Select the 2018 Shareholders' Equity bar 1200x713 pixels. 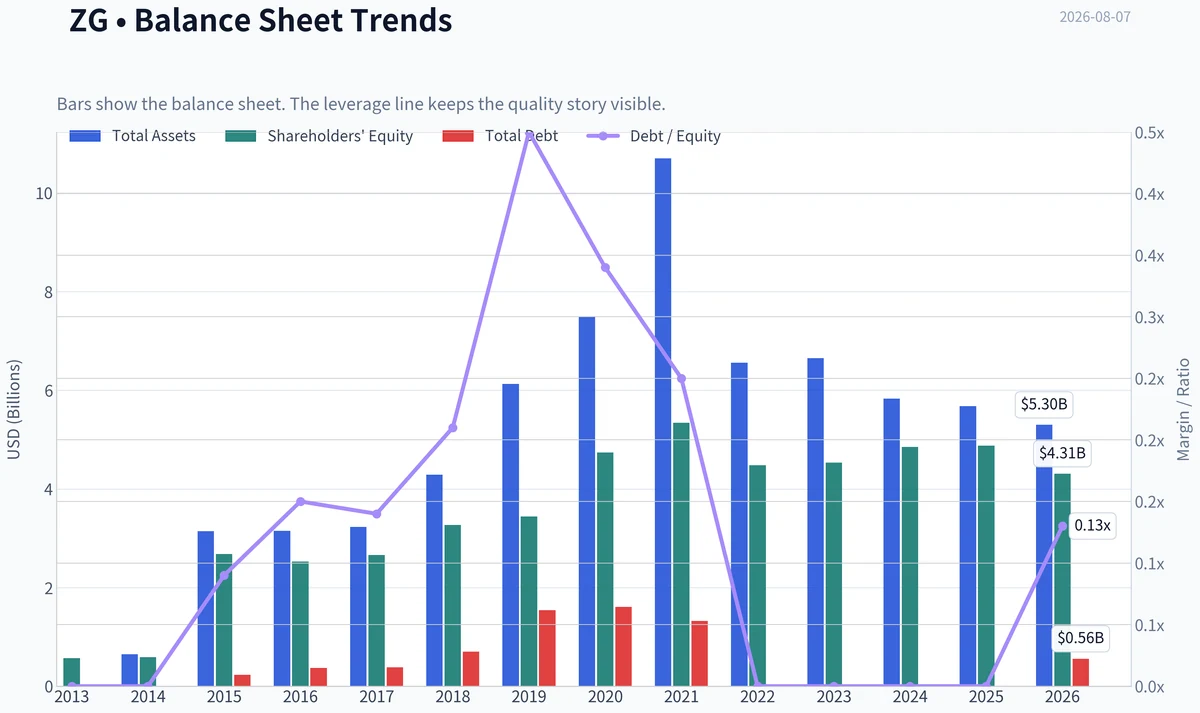(x=453, y=605)
